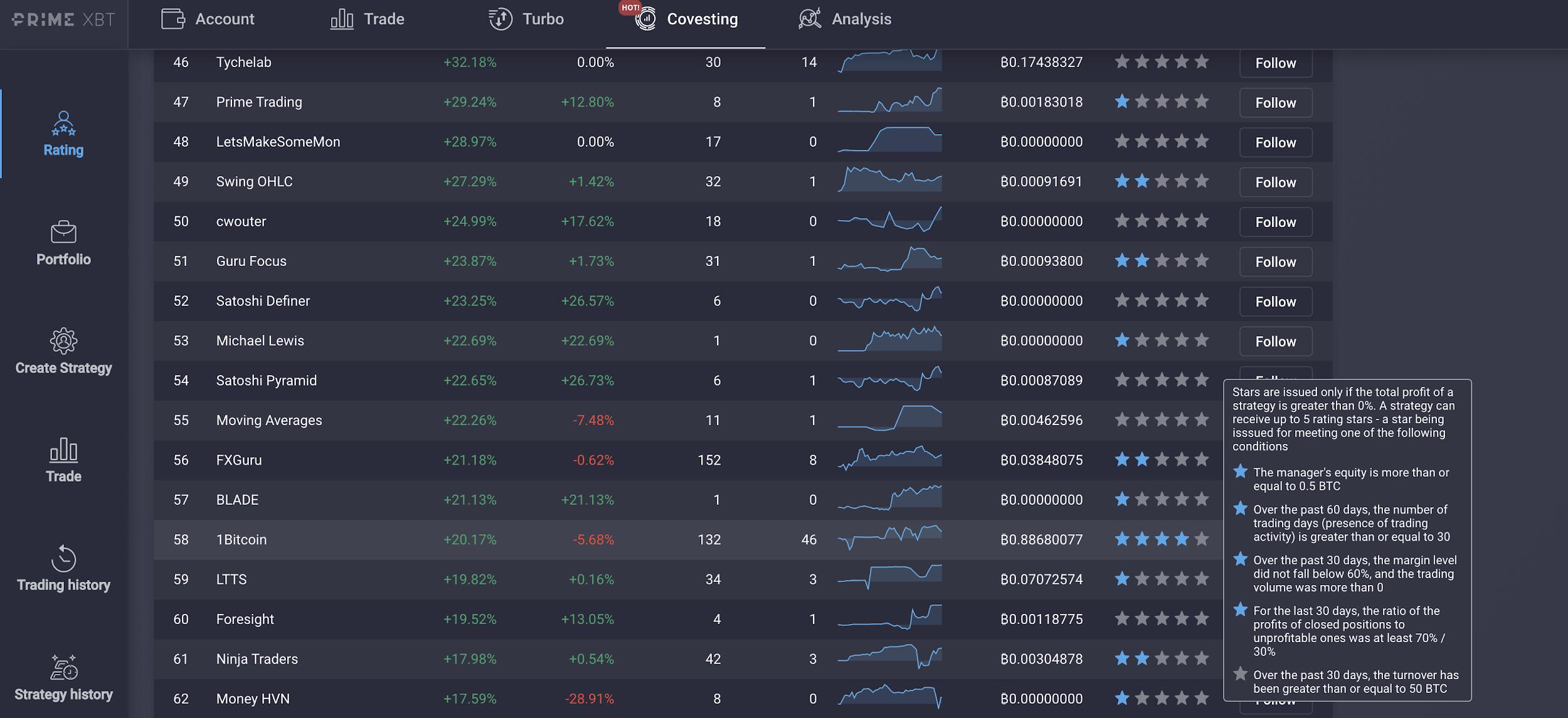
Task: Open the Trade tab in top navigation
Action: (383, 19)
